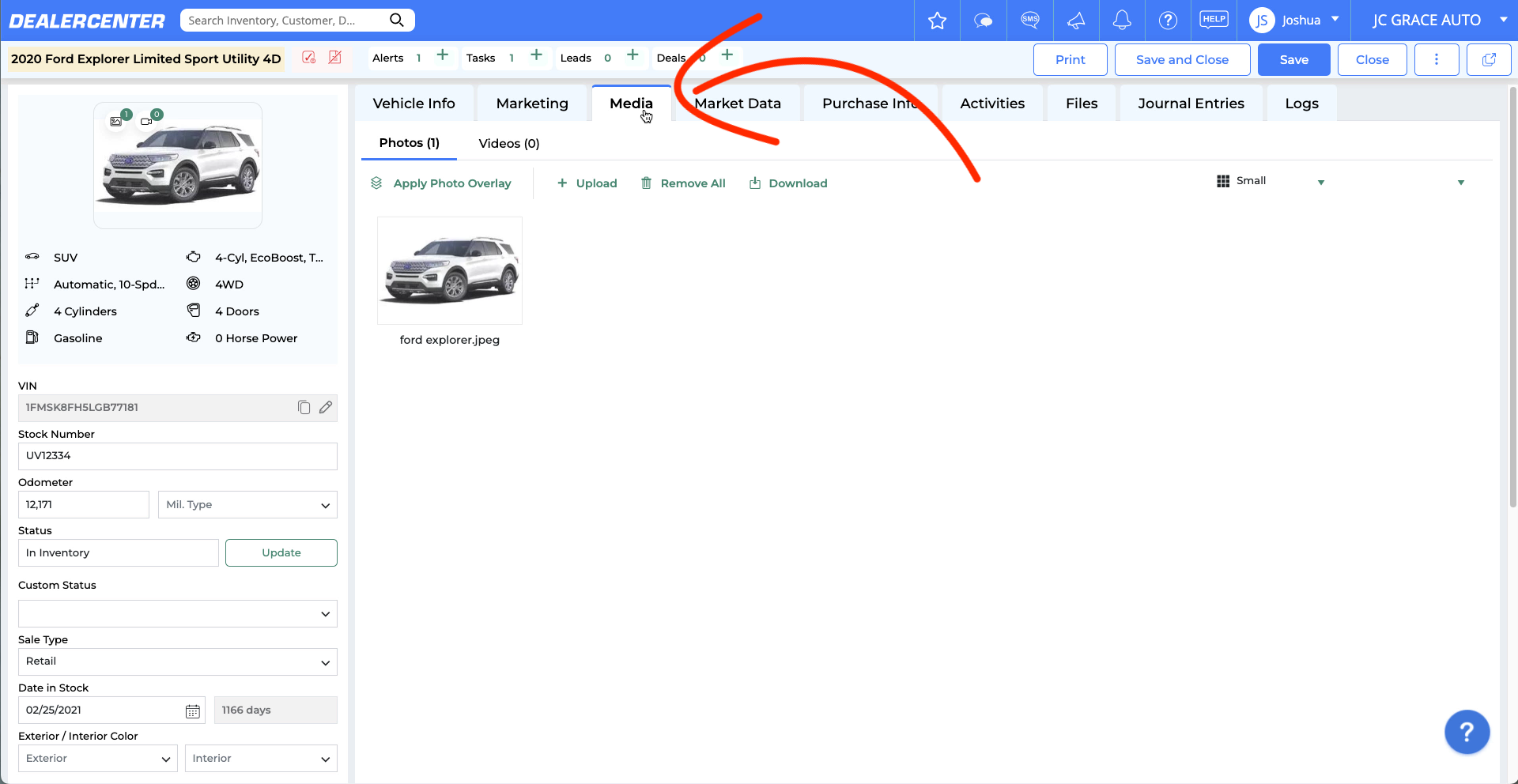Click the Date in Stock field
1518x784 pixels.
point(111,710)
